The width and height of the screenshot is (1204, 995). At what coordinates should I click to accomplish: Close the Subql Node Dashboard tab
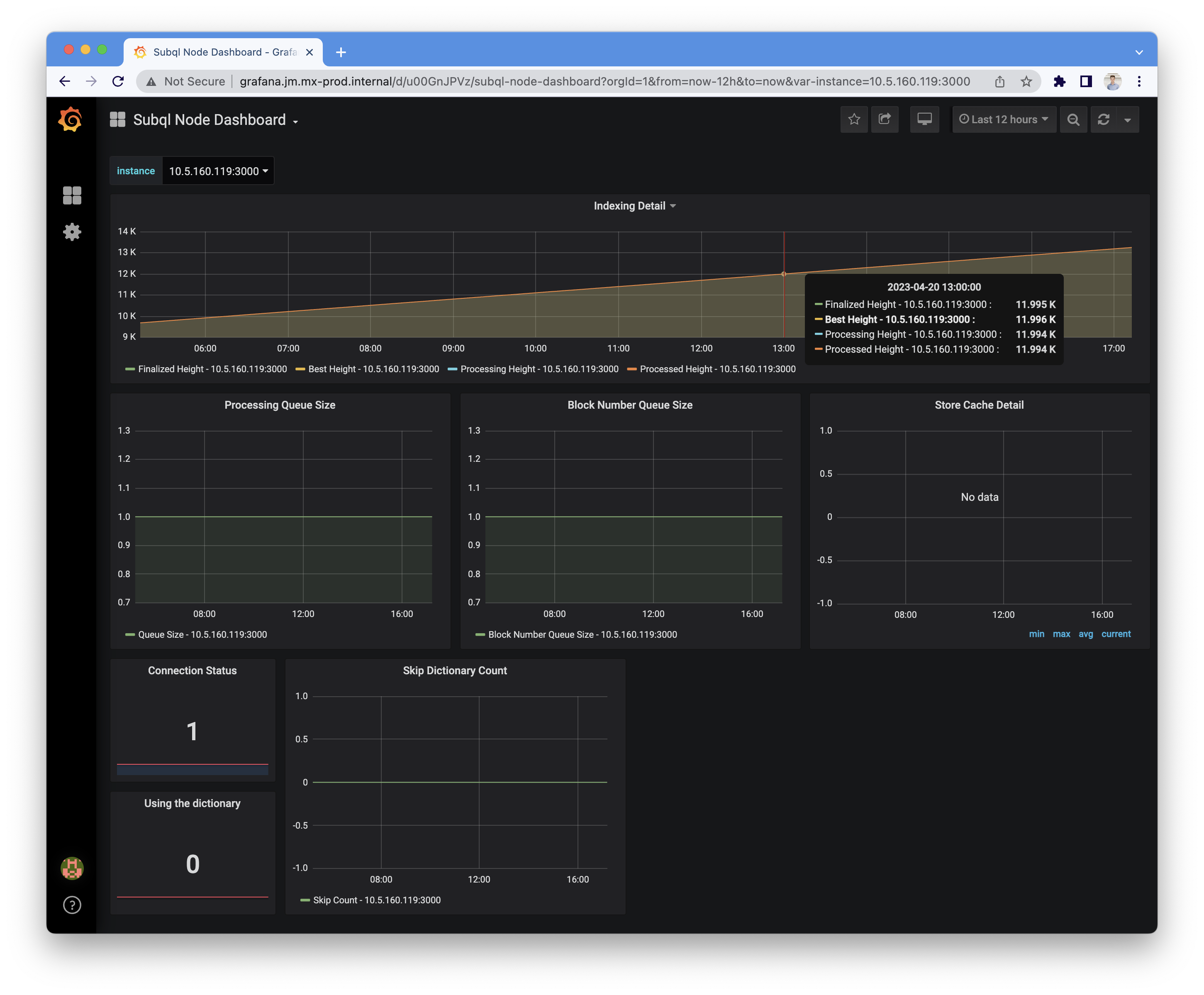click(310, 52)
